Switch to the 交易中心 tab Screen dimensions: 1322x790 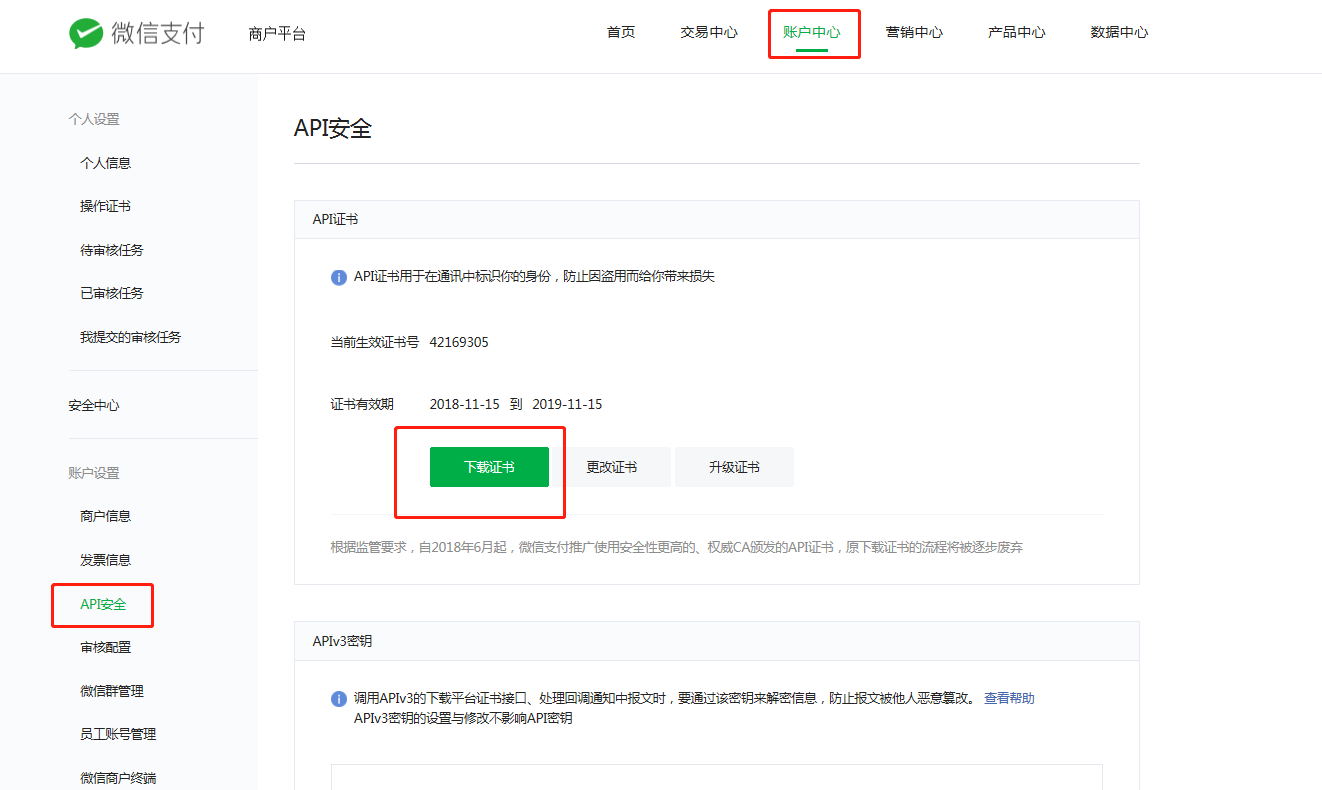point(709,32)
